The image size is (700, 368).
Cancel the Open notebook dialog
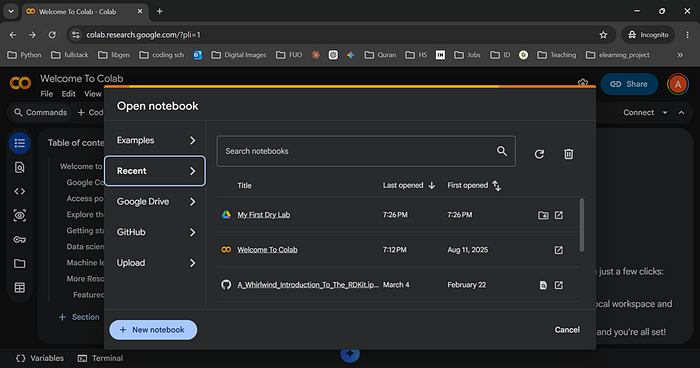[567, 330]
